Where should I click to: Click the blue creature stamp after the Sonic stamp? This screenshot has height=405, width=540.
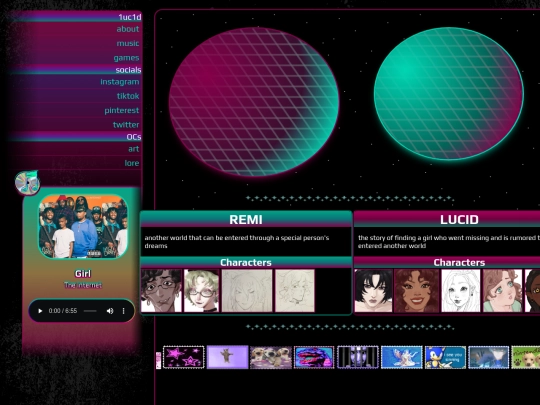489,357
